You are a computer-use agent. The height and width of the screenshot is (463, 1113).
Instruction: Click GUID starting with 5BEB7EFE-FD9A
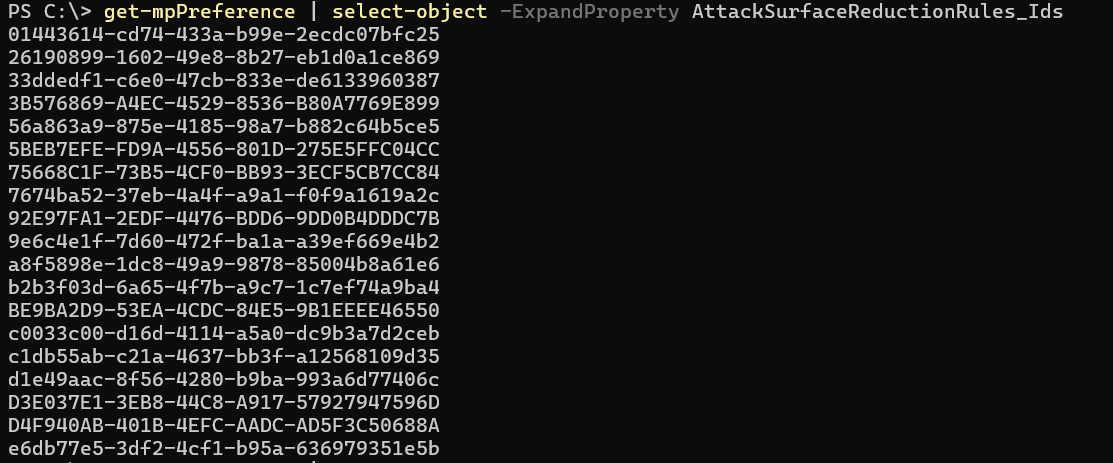coord(224,149)
